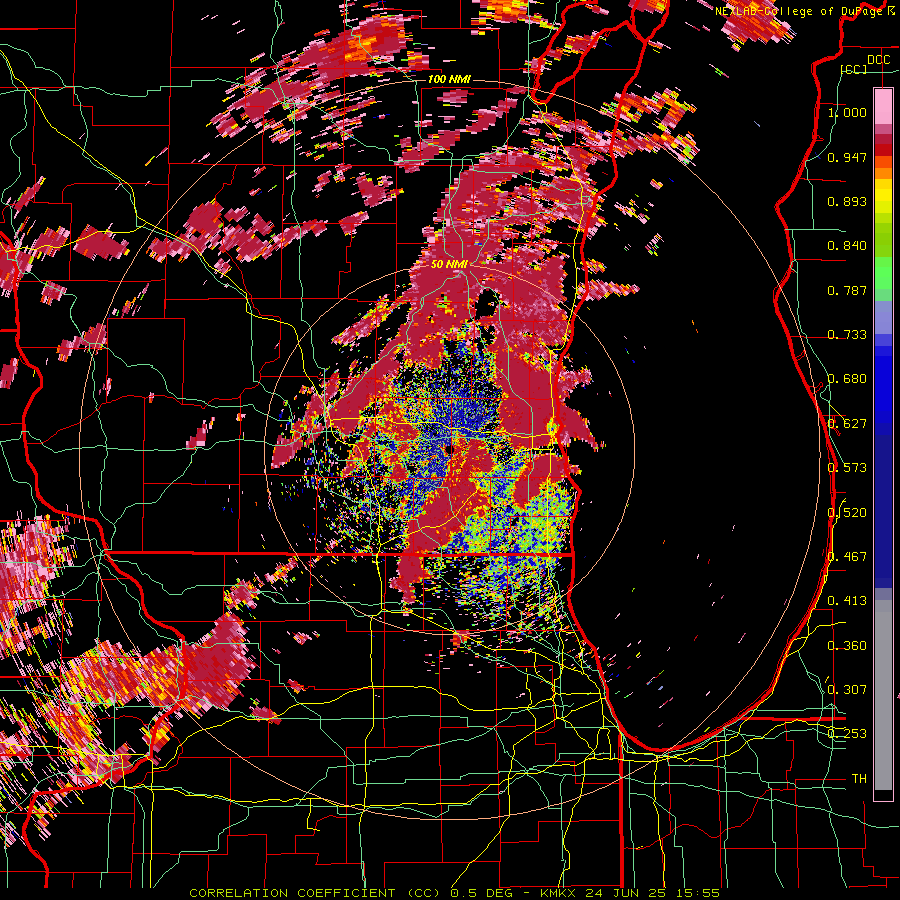Click the 0.893 scale value
The image size is (900, 900).
tap(847, 201)
